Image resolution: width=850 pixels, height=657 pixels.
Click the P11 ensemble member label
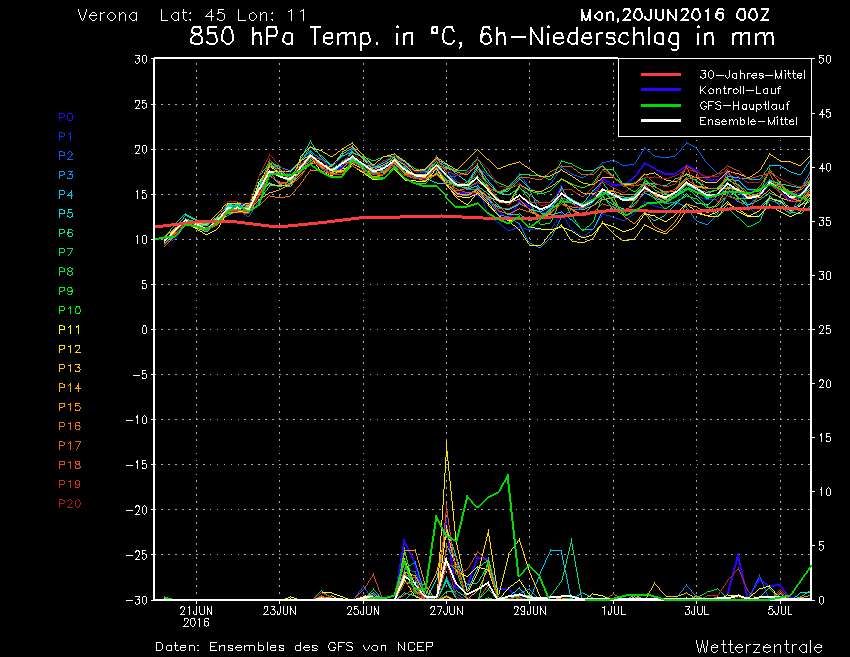(70, 330)
